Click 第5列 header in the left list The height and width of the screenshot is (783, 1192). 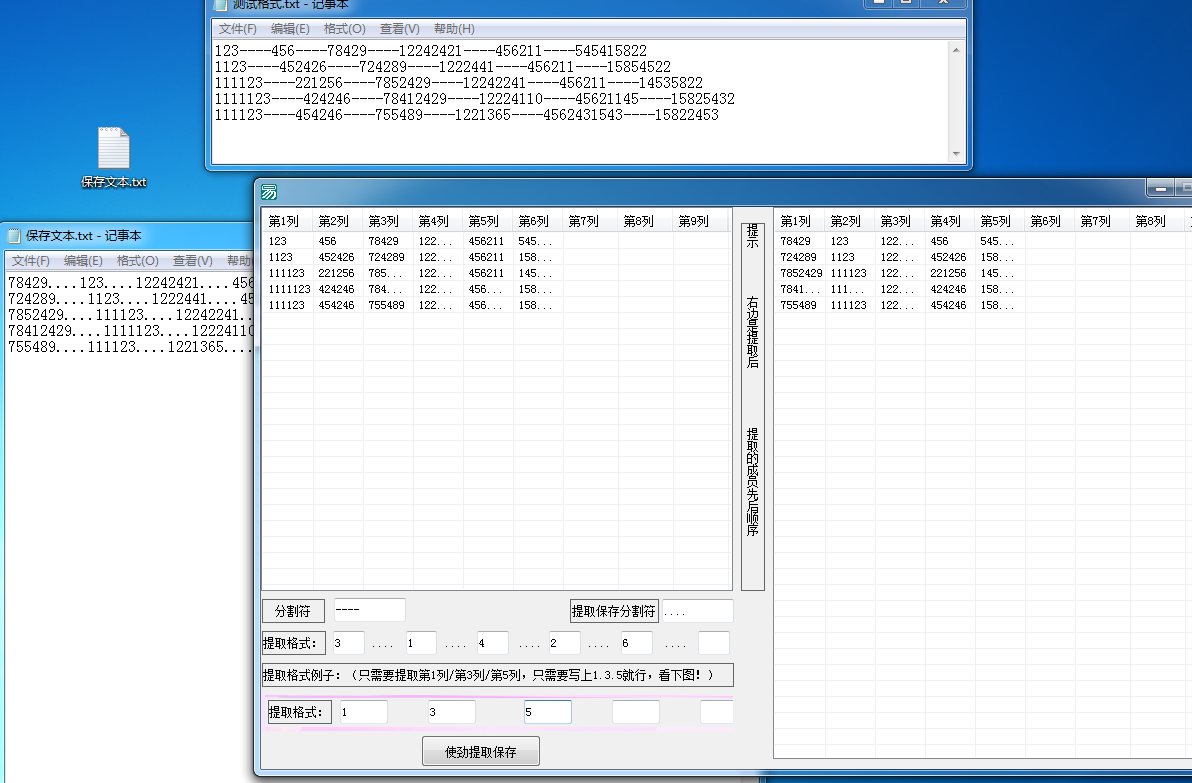point(488,221)
